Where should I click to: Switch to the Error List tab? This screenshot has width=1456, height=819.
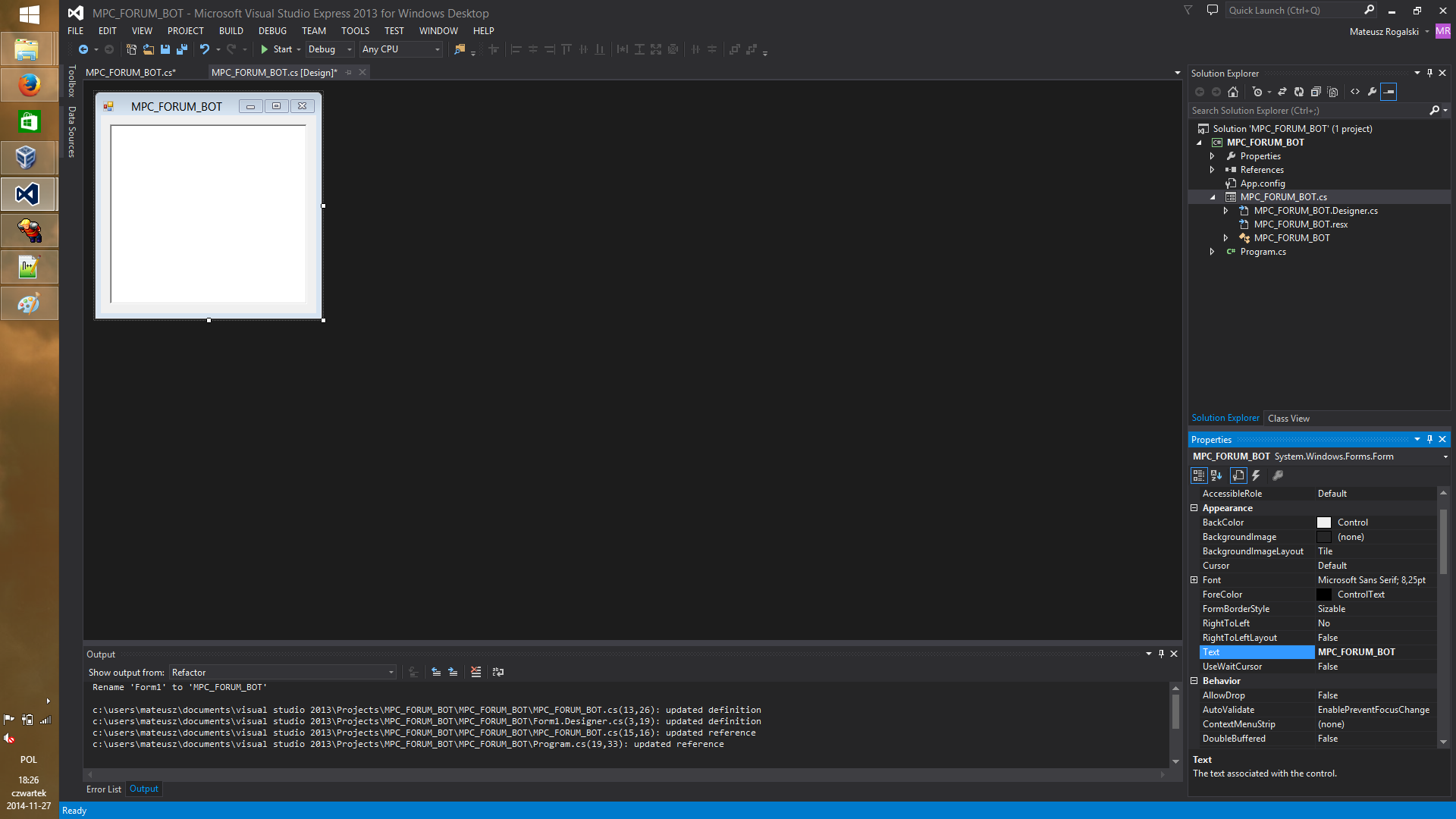[x=104, y=789]
